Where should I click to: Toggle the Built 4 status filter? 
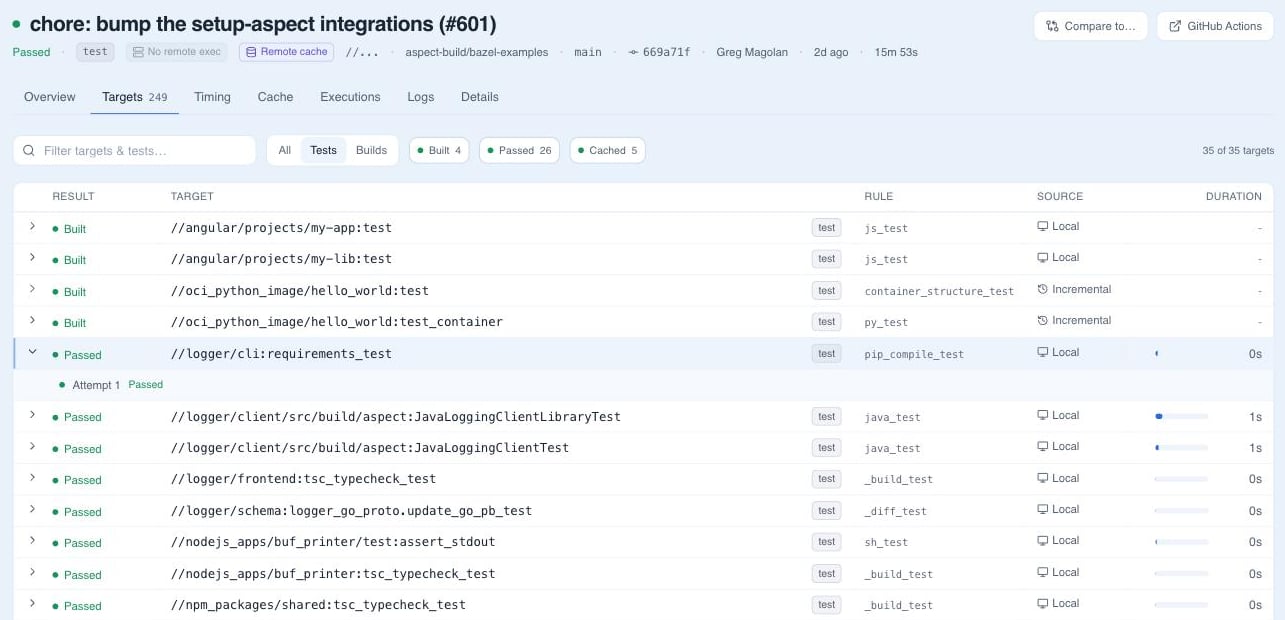point(439,150)
